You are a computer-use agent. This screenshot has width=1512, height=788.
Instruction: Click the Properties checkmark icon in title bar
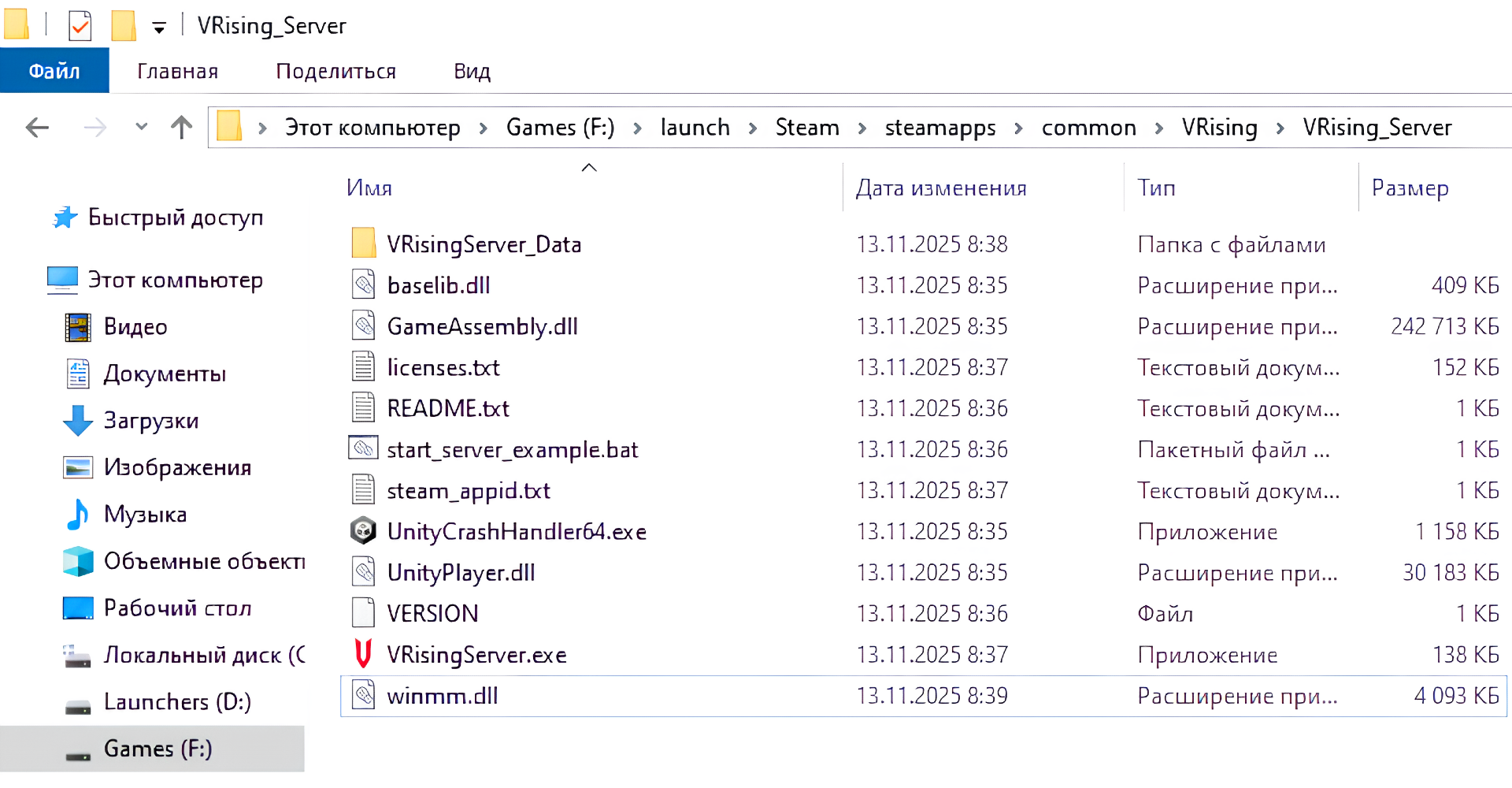pos(80,25)
